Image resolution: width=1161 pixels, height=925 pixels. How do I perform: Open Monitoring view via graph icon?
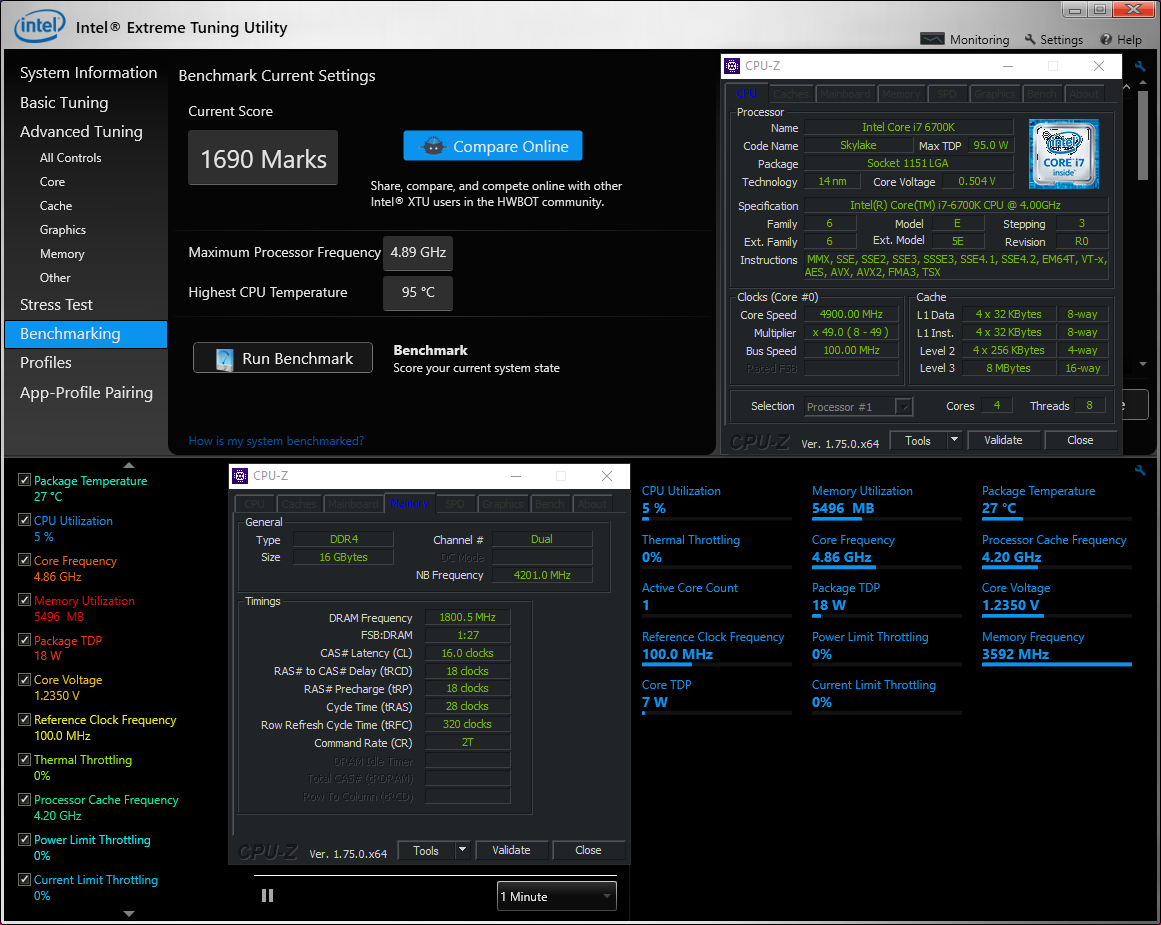[x=932, y=39]
